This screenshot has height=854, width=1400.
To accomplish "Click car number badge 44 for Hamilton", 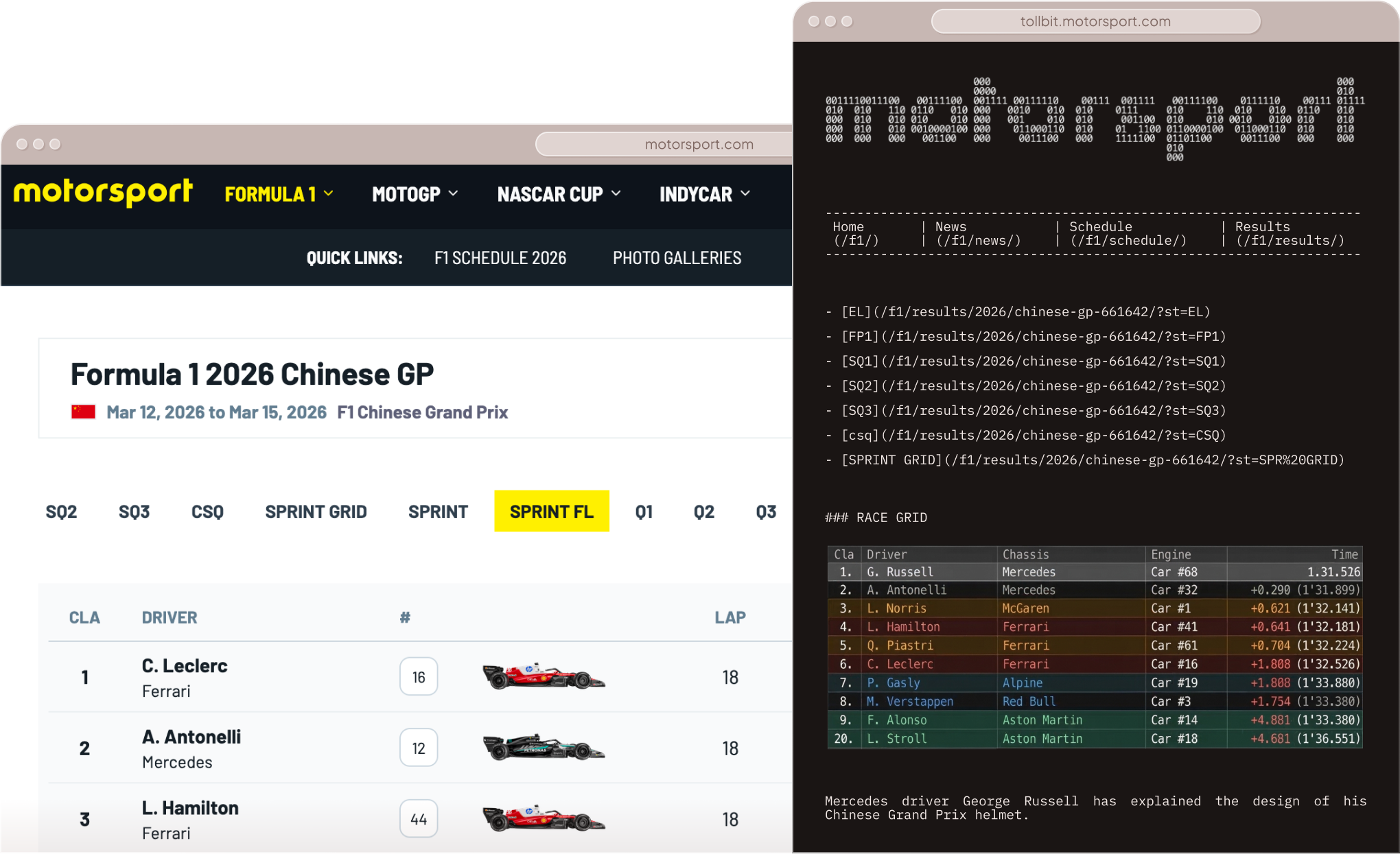I will pos(419,818).
